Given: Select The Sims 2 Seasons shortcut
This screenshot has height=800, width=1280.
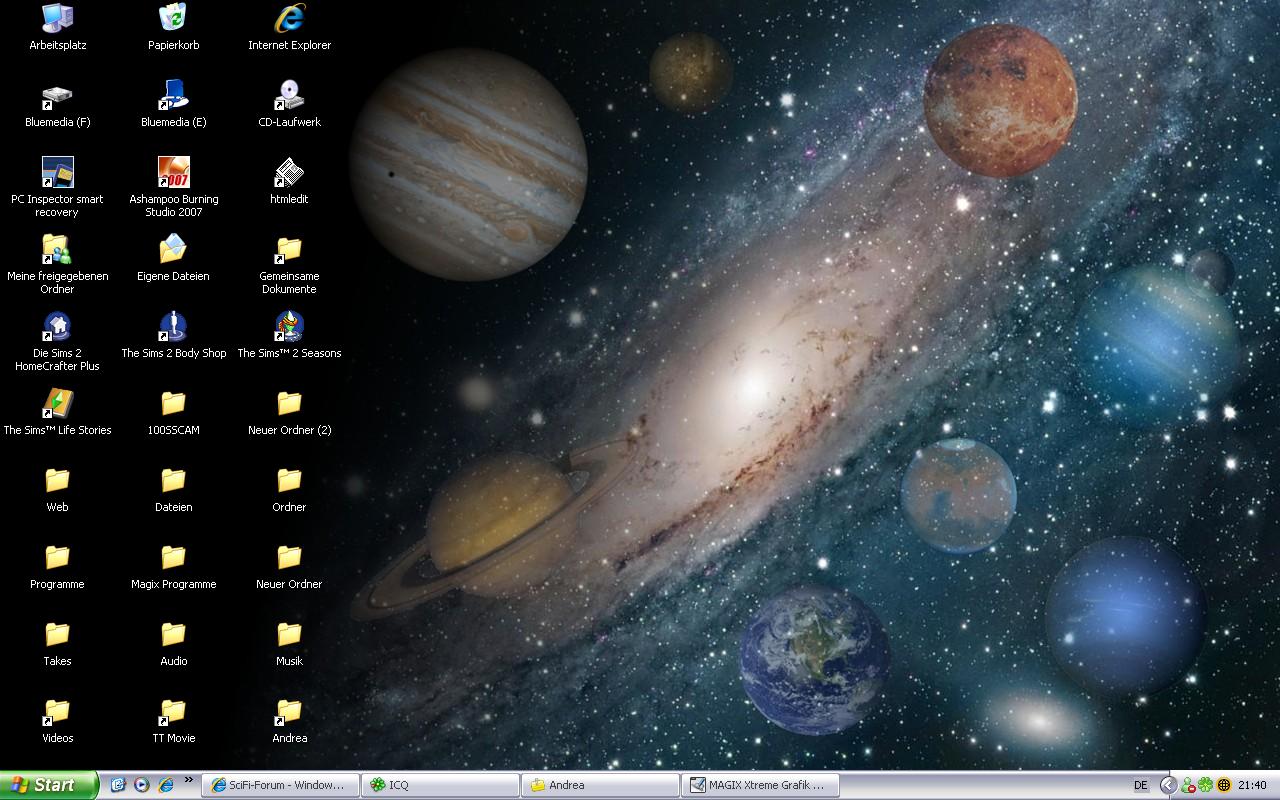Looking at the screenshot, I should point(289,327).
